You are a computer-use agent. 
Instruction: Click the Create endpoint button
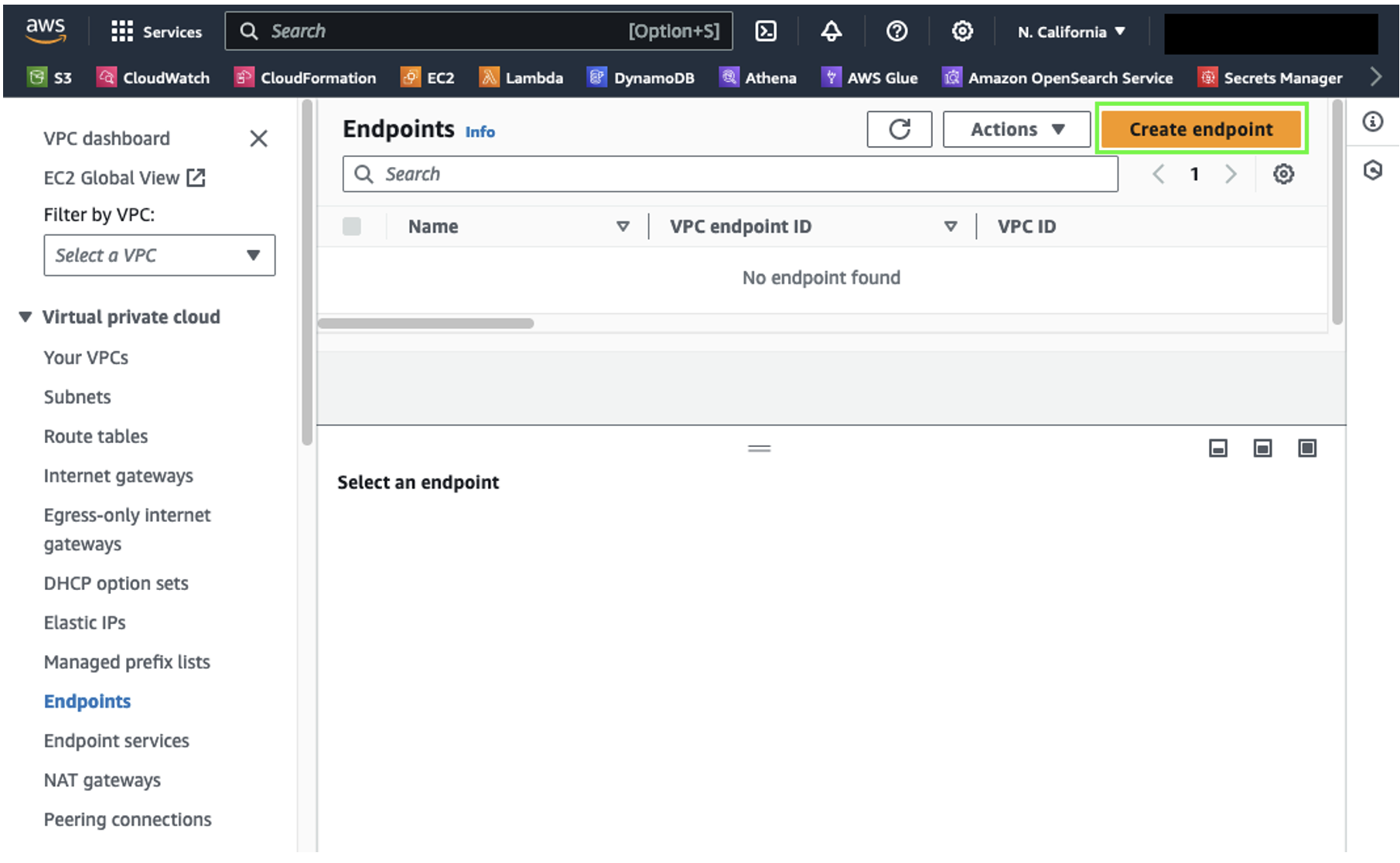point(1201,129)
